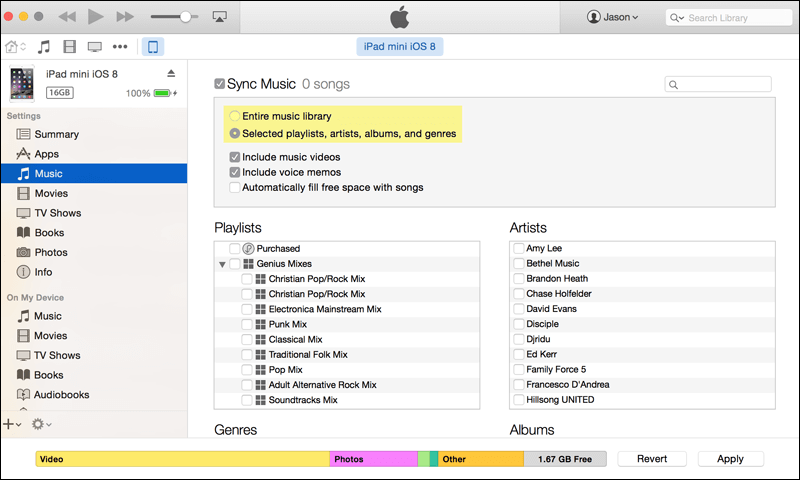Click the Soundtracks Mix grid icon
800x480 pixels.
pyautogui.click(x=261, y=400)
